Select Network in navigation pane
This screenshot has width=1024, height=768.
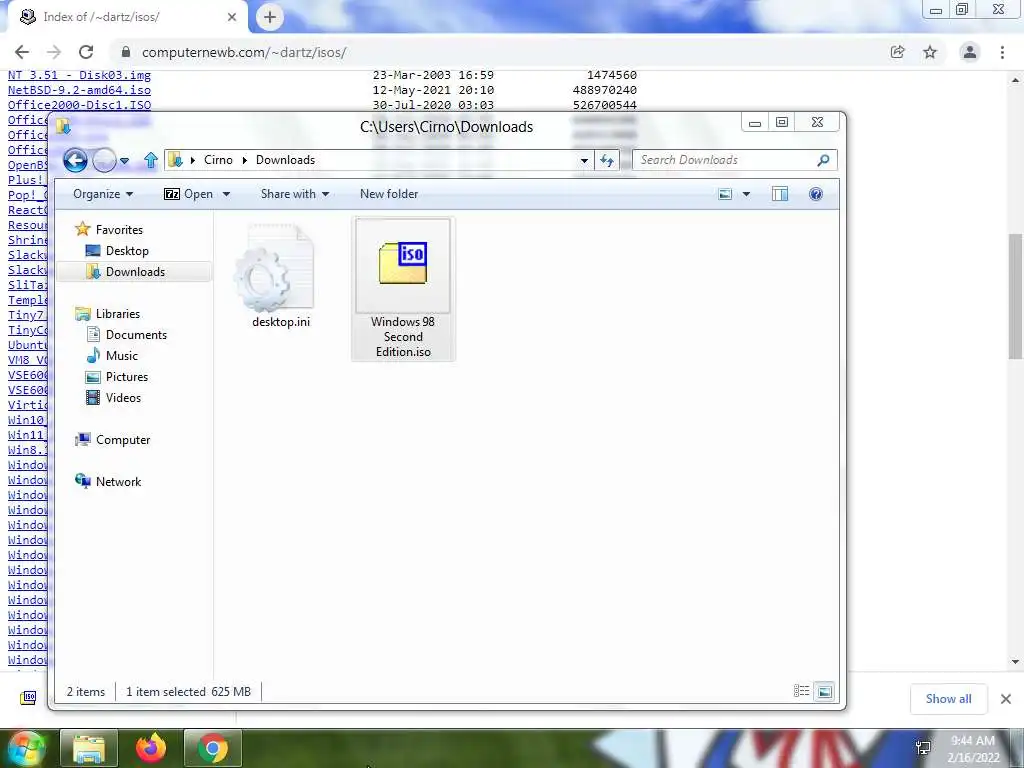point(108,481)
